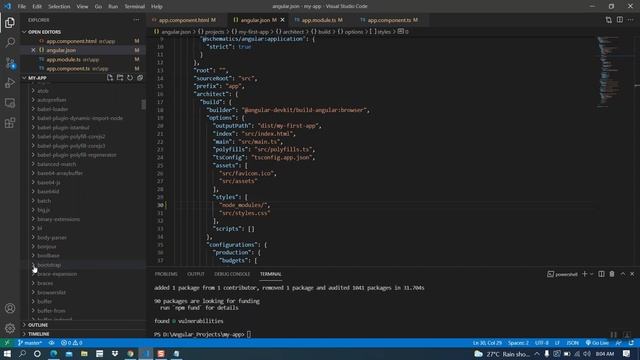The width and height of the screenshot is (640, 360).
Task: Click the master branch status item
Action: (x=30, y=343)
